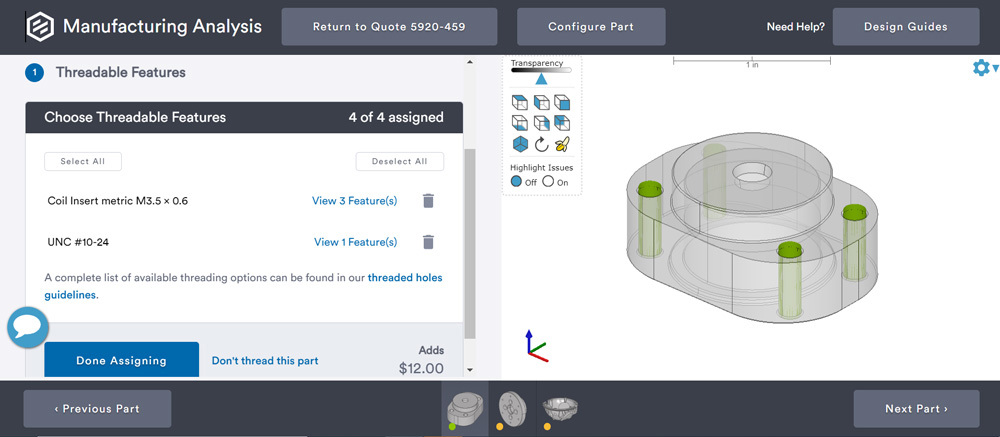Expand View 3 Feature(s) for Coil Insert

click(354, 201)
